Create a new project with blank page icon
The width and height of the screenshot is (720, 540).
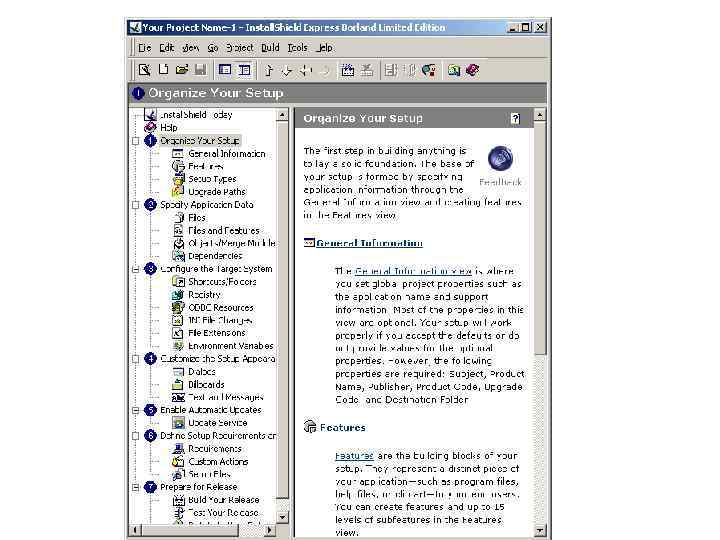tap(163, 70)
